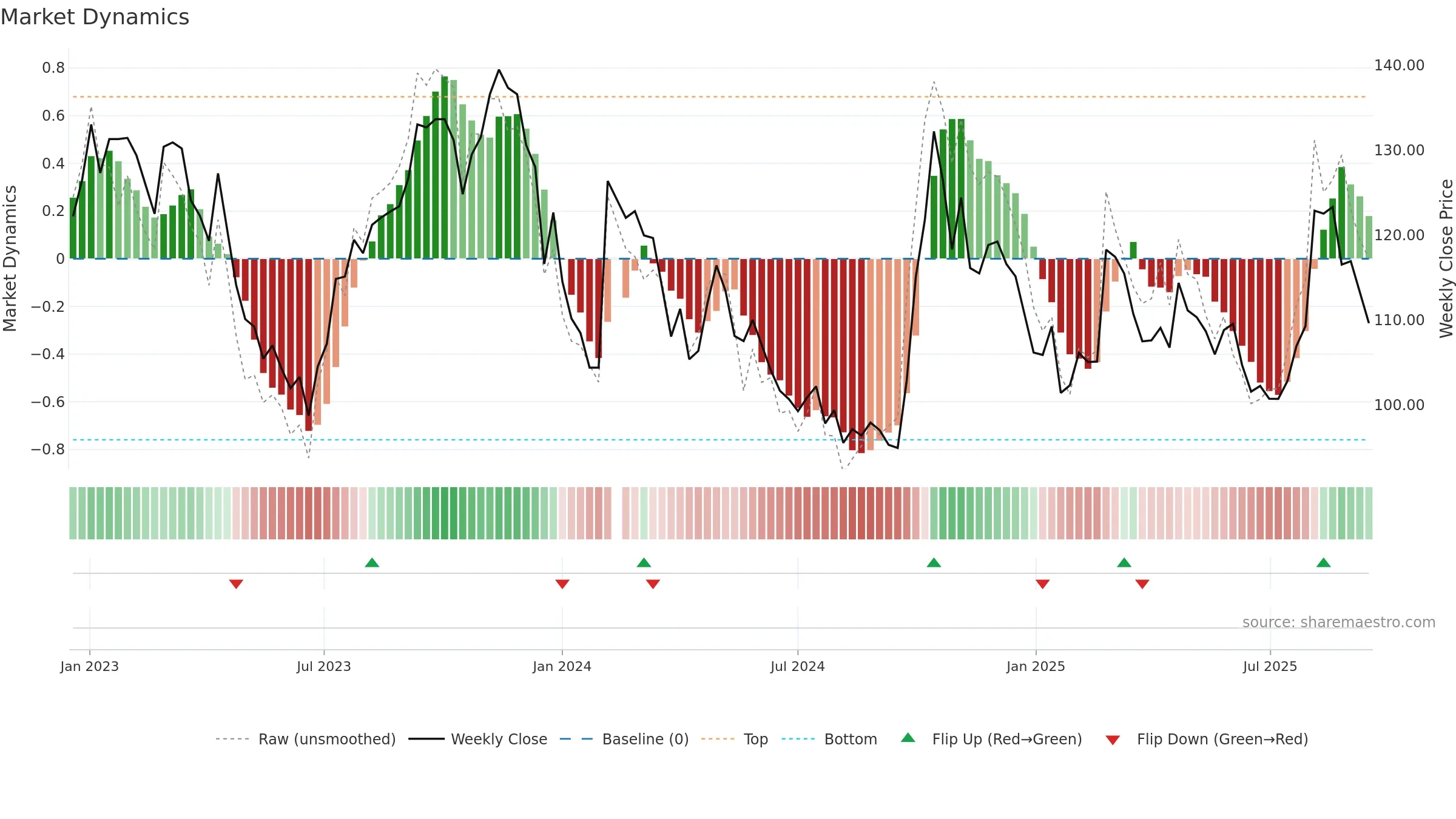The image size is (1456, 819).
Task: Click the 100.00 price axis value
Action: point(1399,405)
